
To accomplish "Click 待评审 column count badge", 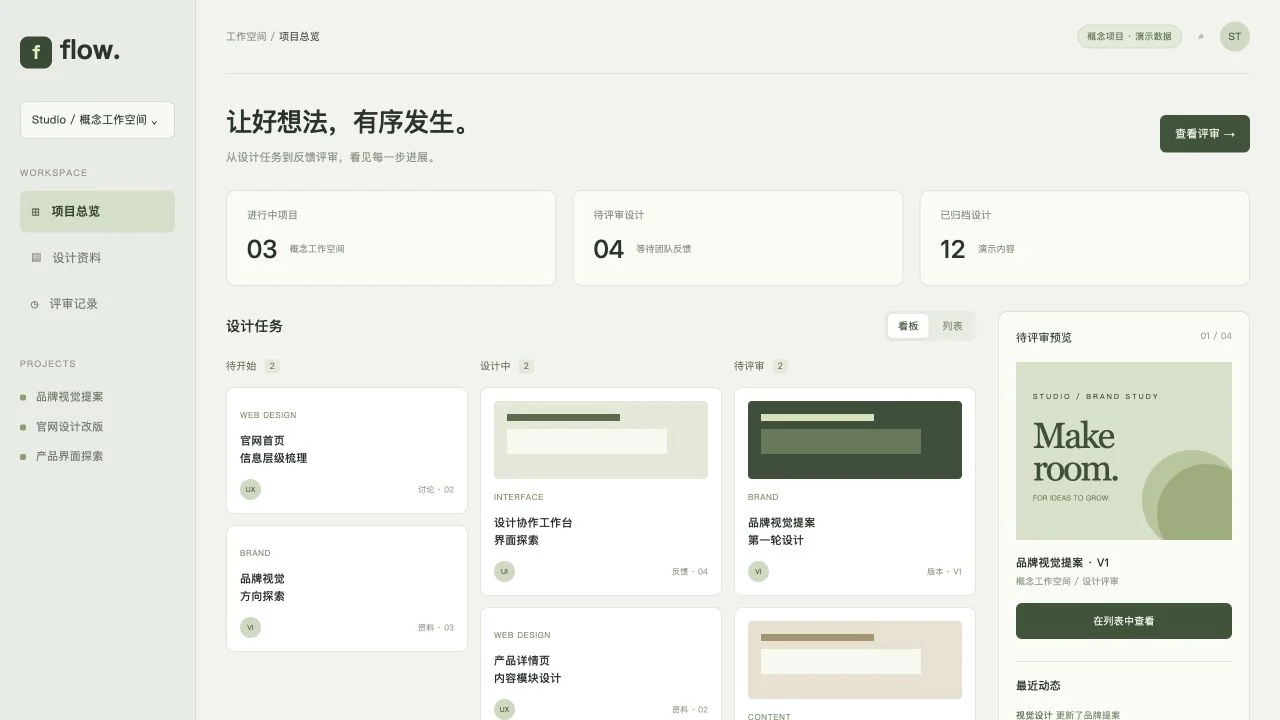I will 780,367.
